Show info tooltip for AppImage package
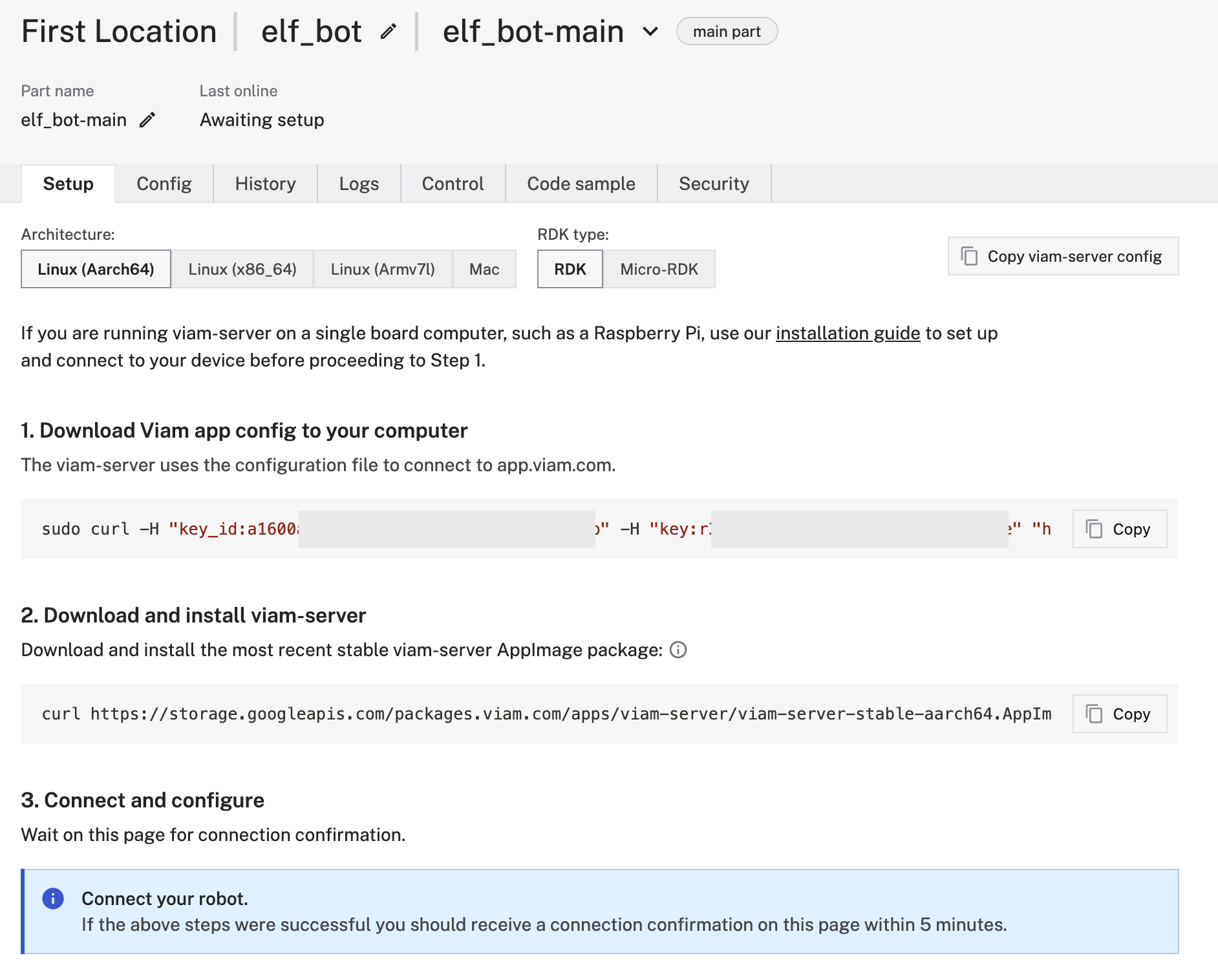This screenshot has height=980, width=1218. pos(678,650)
